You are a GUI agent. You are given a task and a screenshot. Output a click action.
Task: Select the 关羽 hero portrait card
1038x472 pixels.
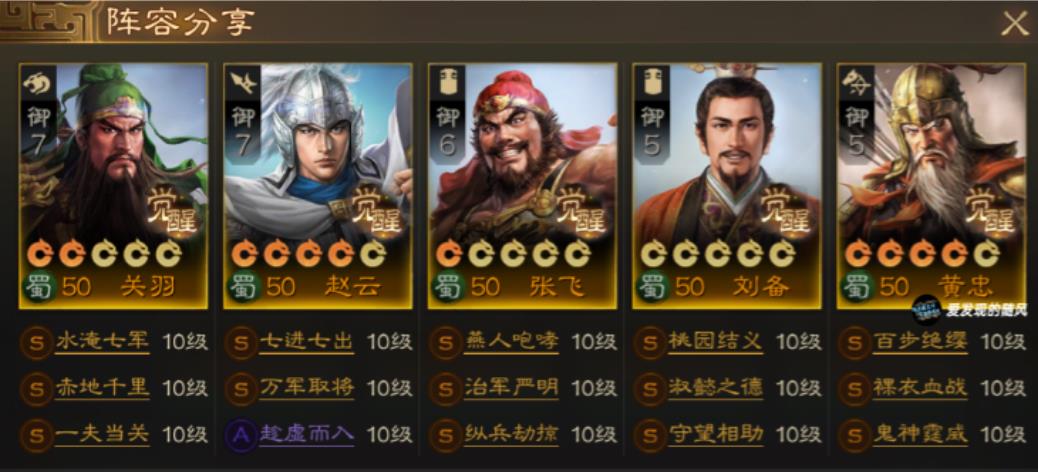113,186
